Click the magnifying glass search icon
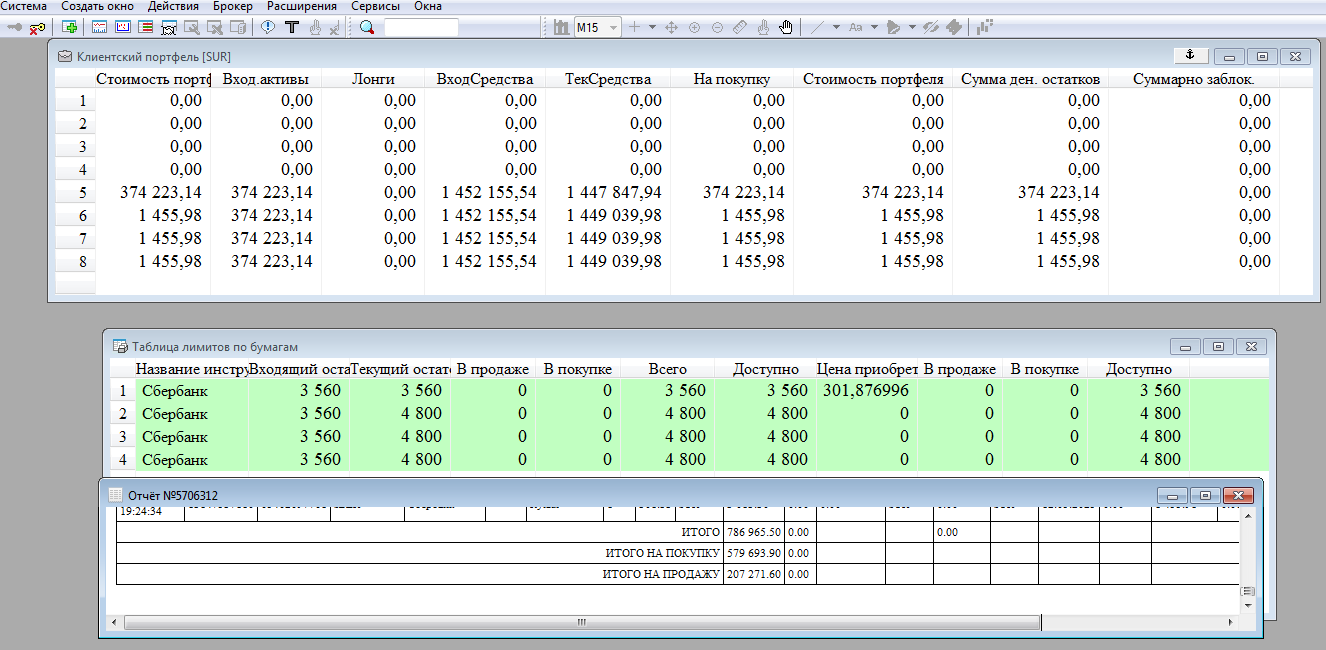This screenshot has width=1326, height=650. [367, 27]
